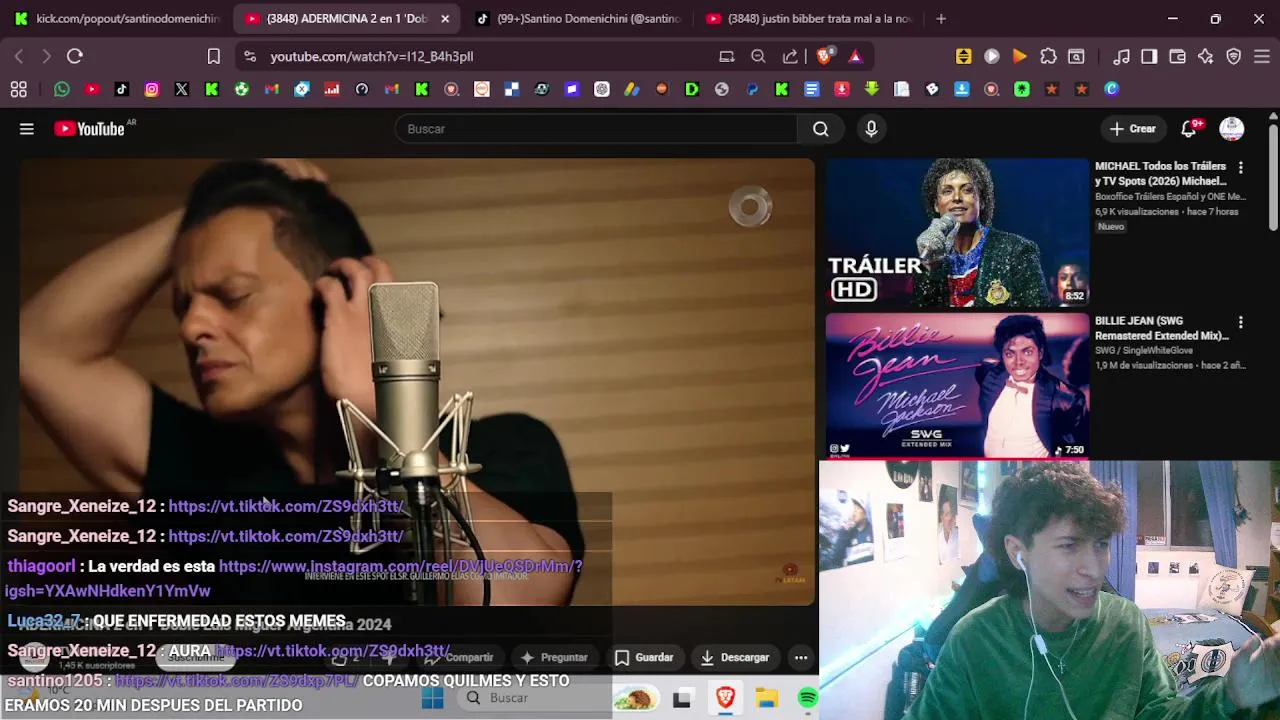Open the apps grid icon in bookmarks bar
1280x720 pixels.
18,89
